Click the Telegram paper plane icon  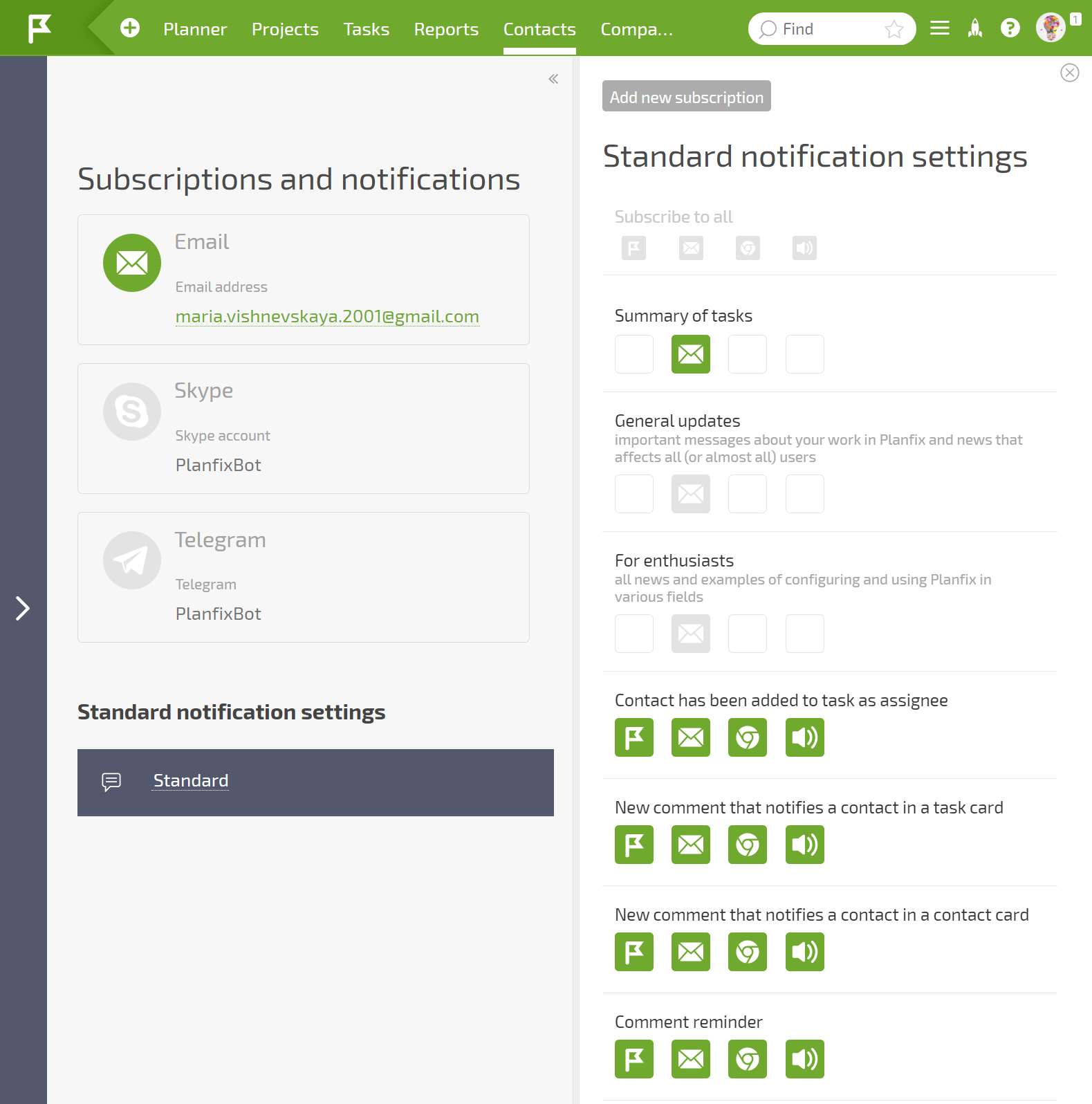(132, 560)
